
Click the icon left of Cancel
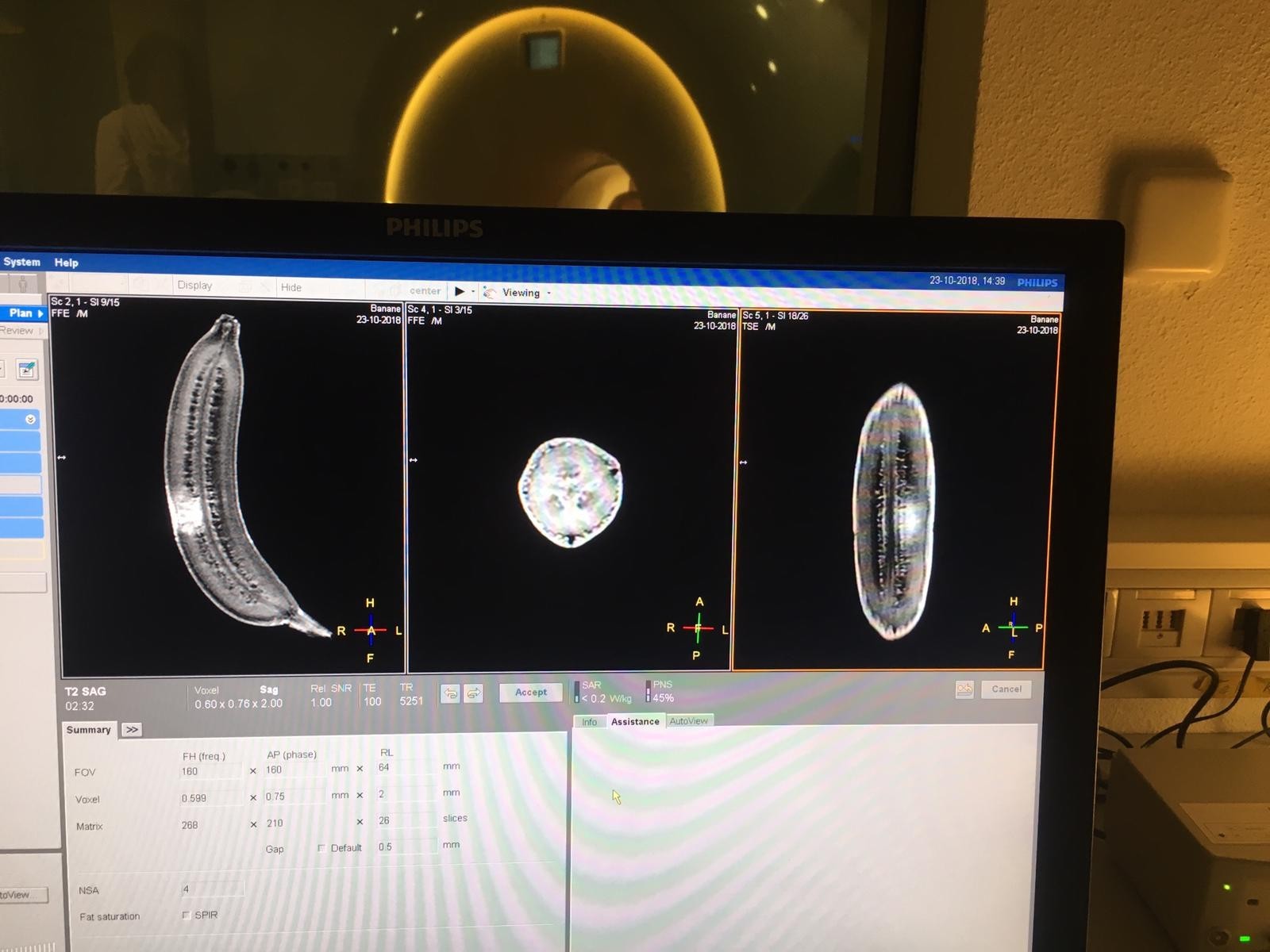pyautogui.click(x=964, y=689)
